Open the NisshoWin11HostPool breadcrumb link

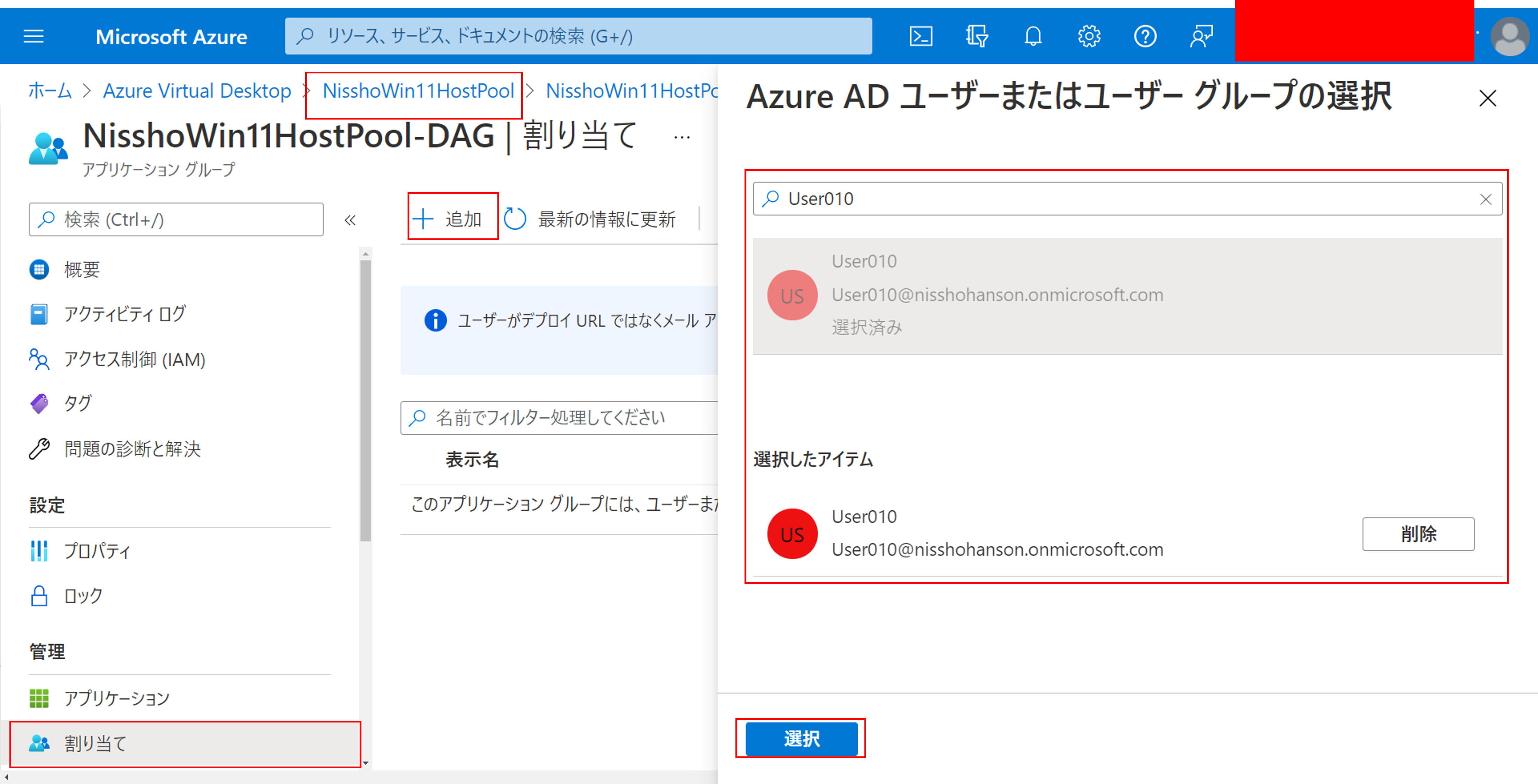coord(418,91)
